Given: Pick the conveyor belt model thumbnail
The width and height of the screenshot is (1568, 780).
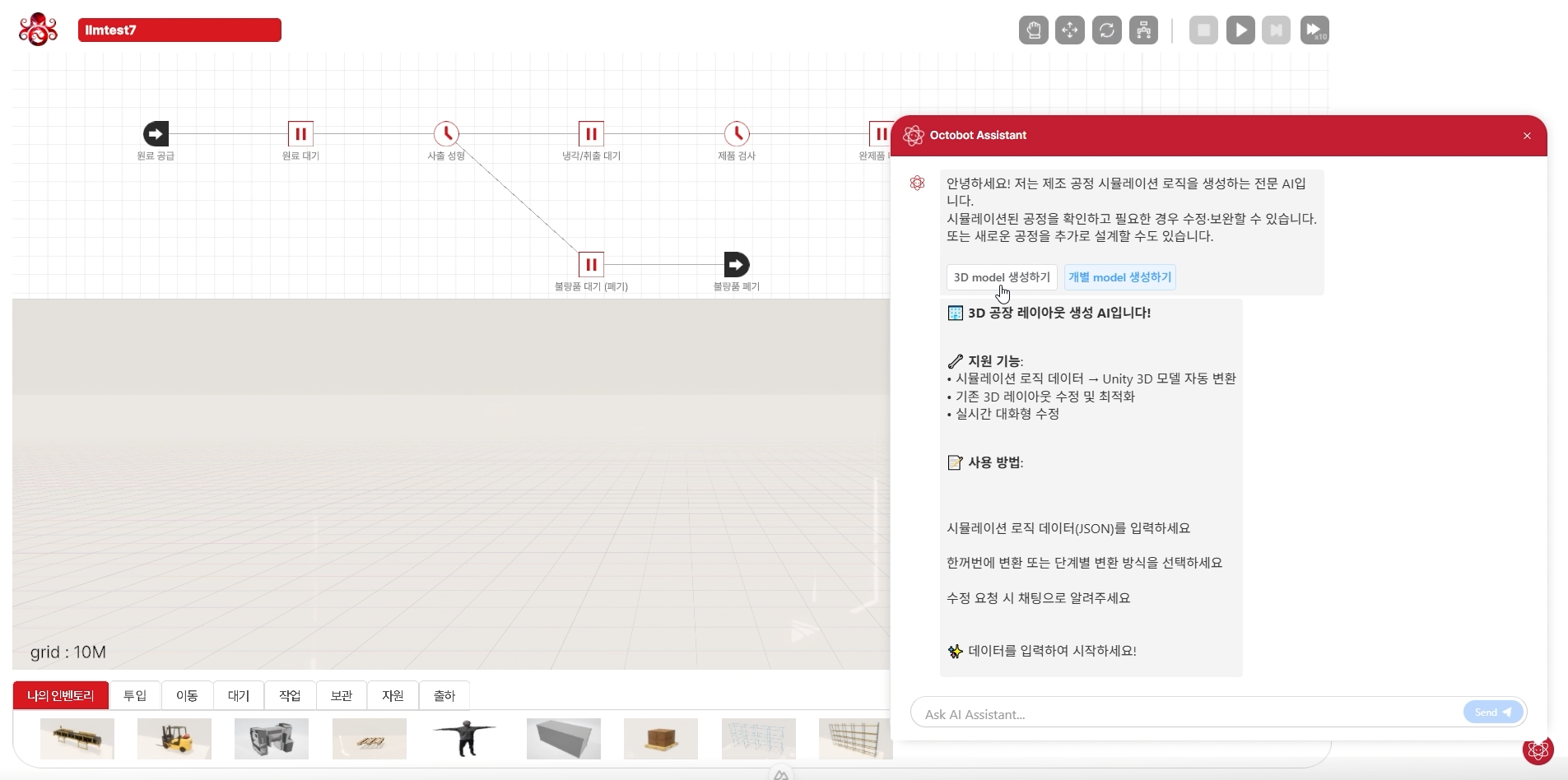Looking at the screenshot, I should [77, 739].
